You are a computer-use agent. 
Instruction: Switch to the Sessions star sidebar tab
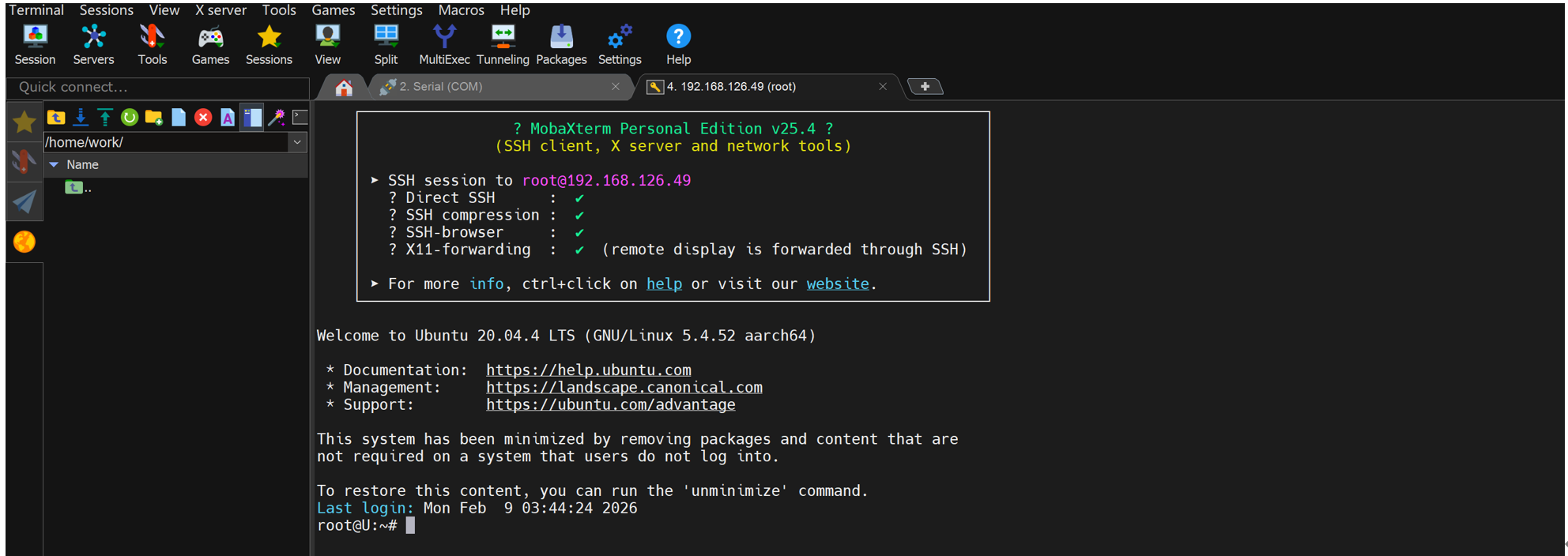coord(24,122)
